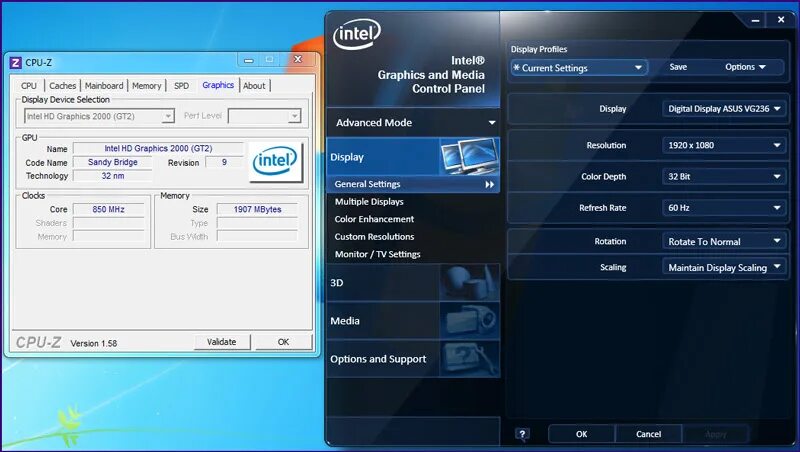Open the Resolution dropdown showing 1920 x 1080
The height and width of the screenshot is (452, 800).
[723, 145]
